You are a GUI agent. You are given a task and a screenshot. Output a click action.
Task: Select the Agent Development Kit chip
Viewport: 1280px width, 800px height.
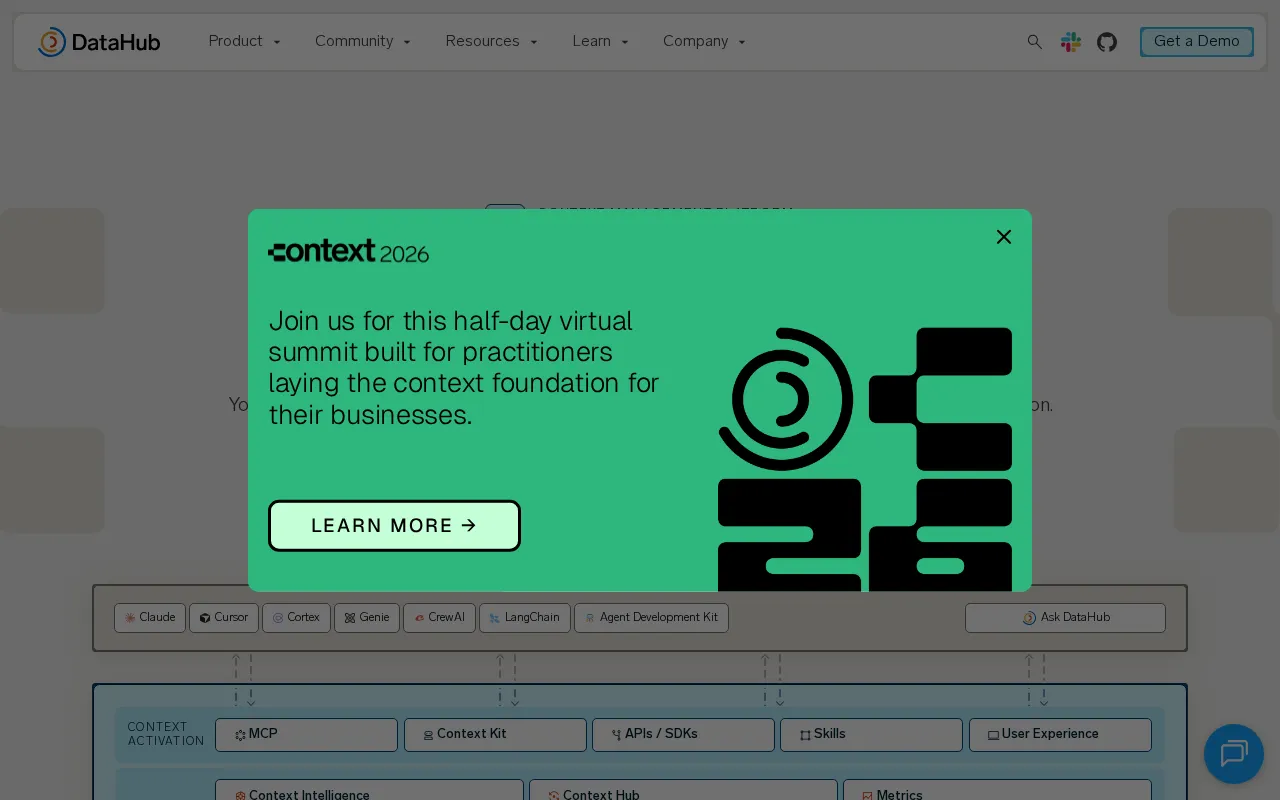(651, 618)
